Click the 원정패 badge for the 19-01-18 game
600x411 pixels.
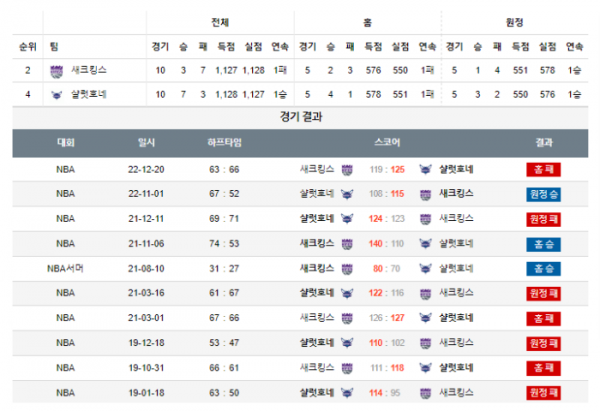tap(543, 393)
